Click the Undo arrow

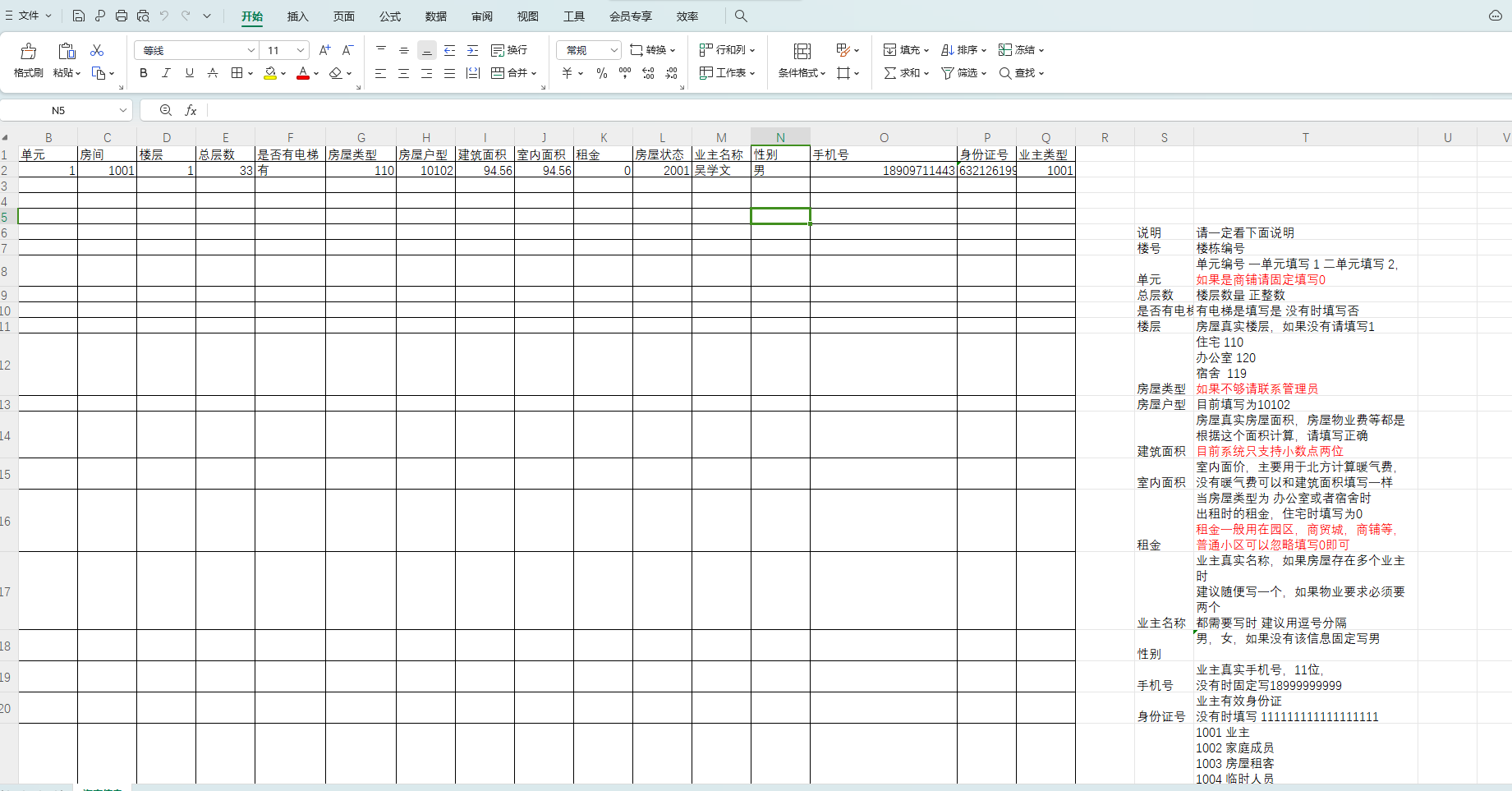(164, 16)
